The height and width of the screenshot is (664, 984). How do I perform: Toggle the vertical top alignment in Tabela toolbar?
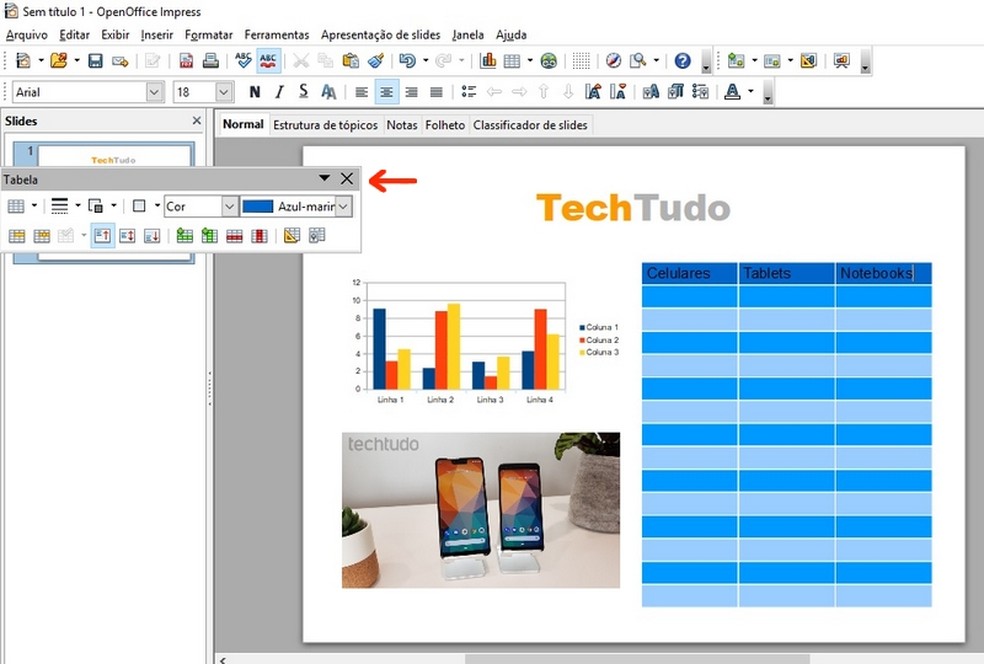click(103, 235)
